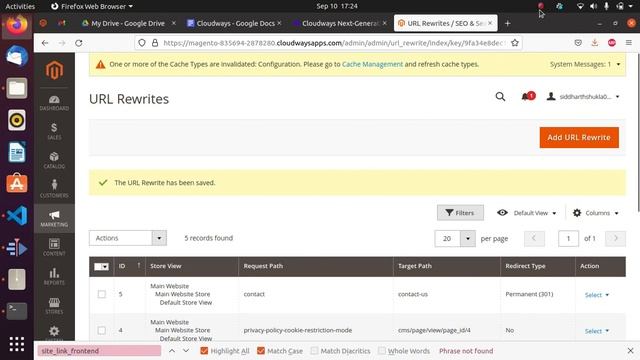This screenshot has height=360, width=640.
Task: Open the Filters button
Action: tap(460, 213)
